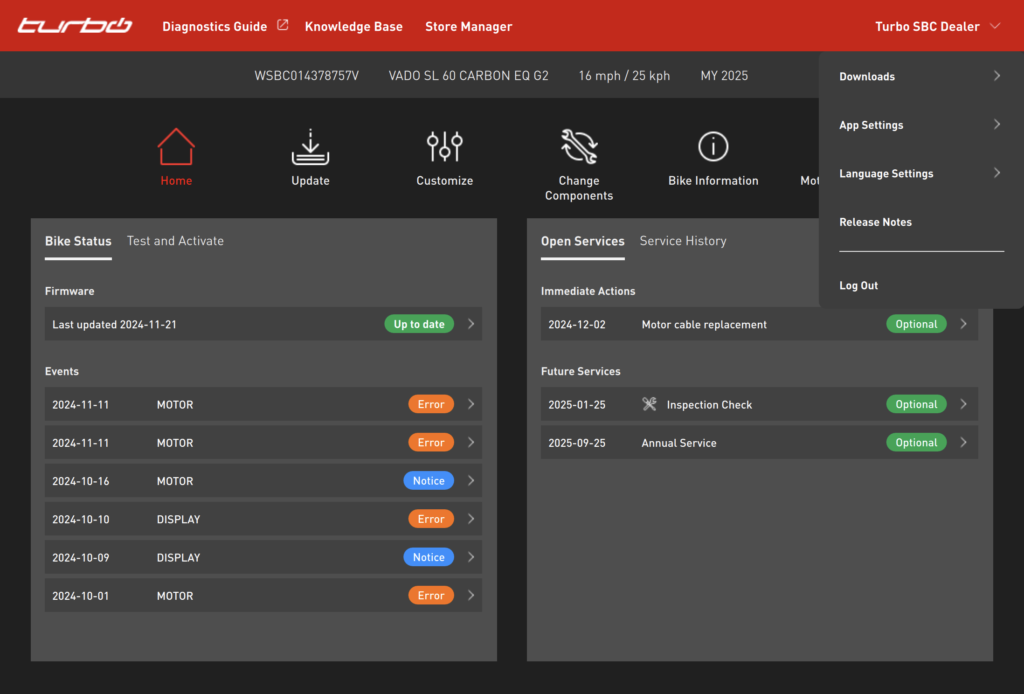Image resolution: width=1024 pixels, height=694 pixels.
Task: Open the Update download icon
Action: click(x=310, y=147)
